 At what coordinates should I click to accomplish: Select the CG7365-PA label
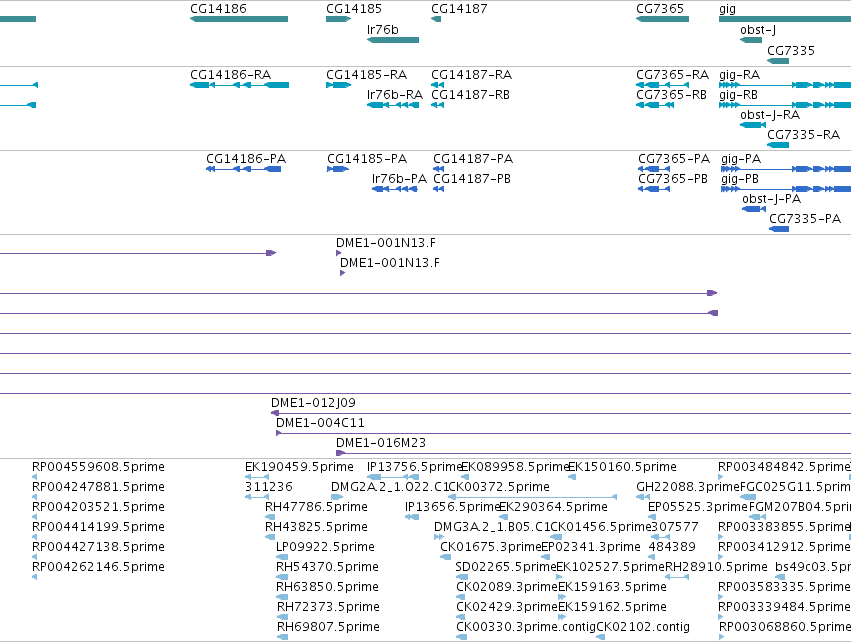pyautogui.click(x=674, y=158)
